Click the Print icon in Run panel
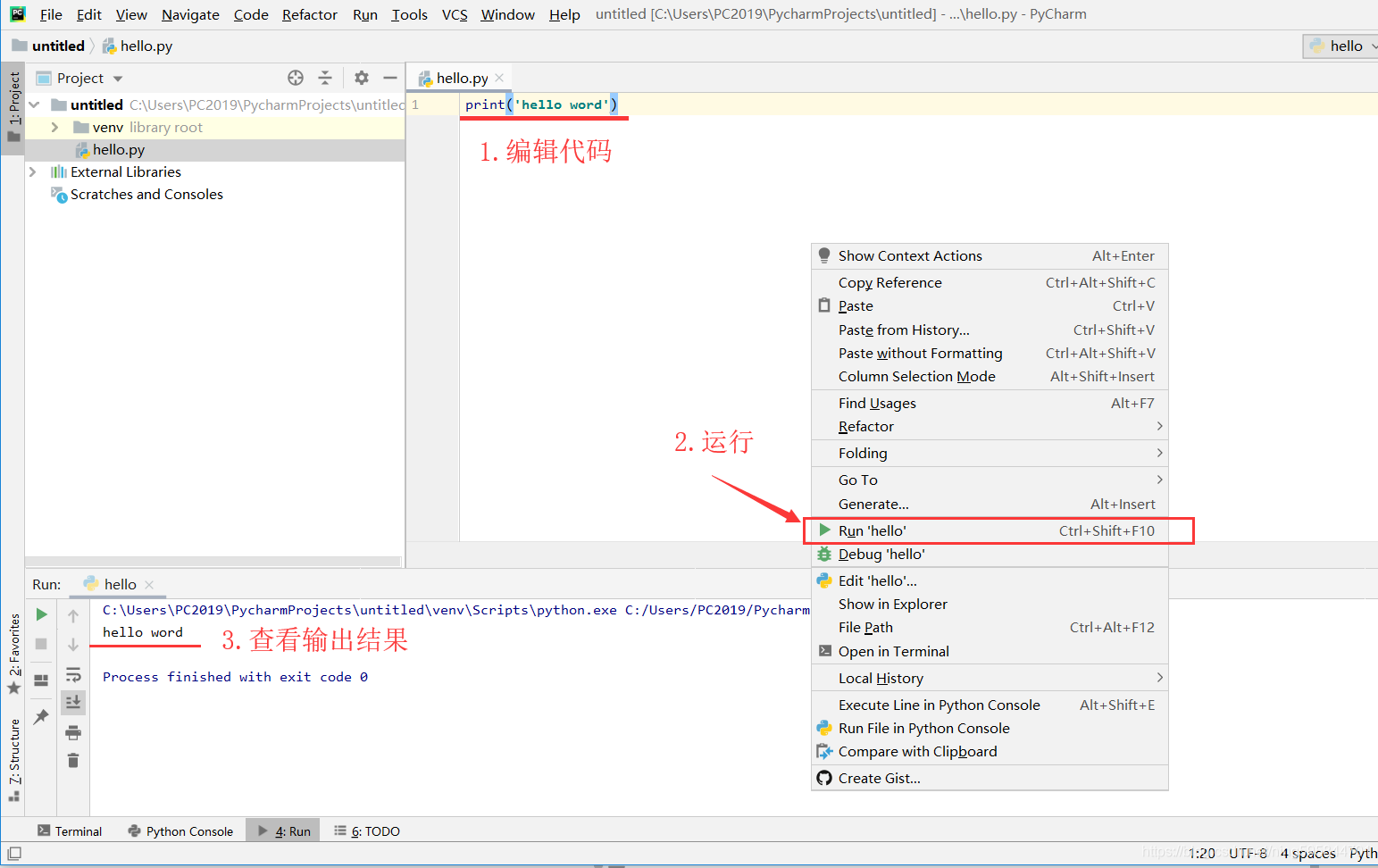 tap(73, 733)
